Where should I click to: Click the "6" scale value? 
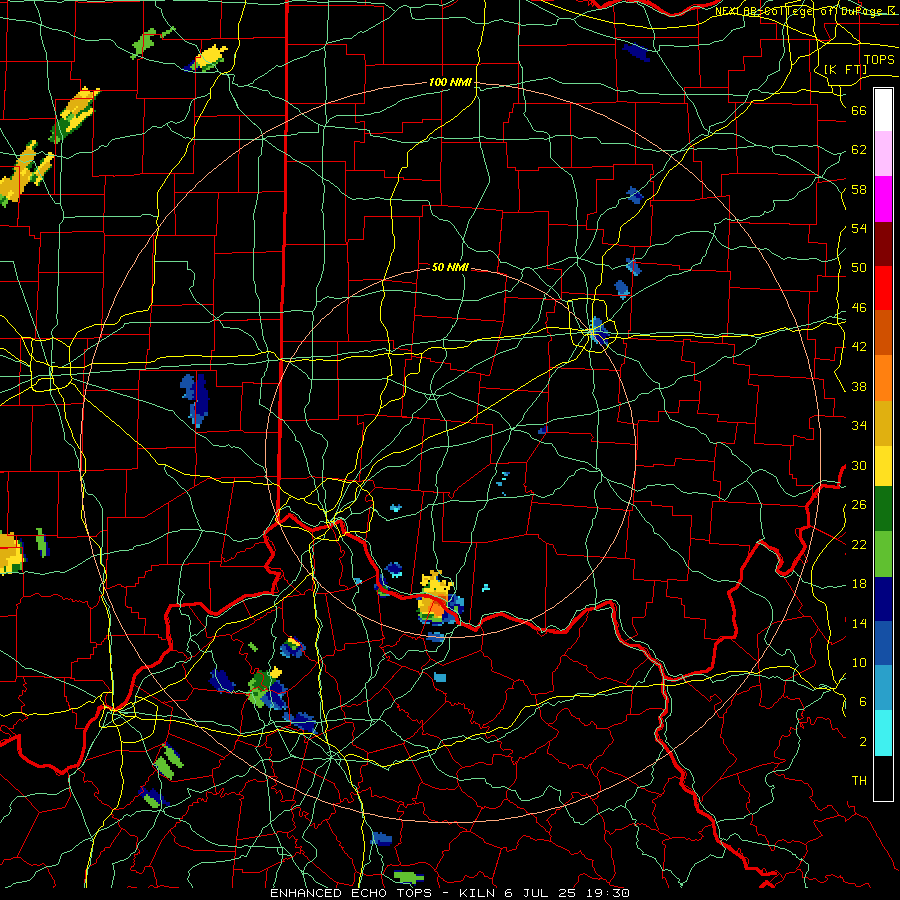click(x=863, y=702)
